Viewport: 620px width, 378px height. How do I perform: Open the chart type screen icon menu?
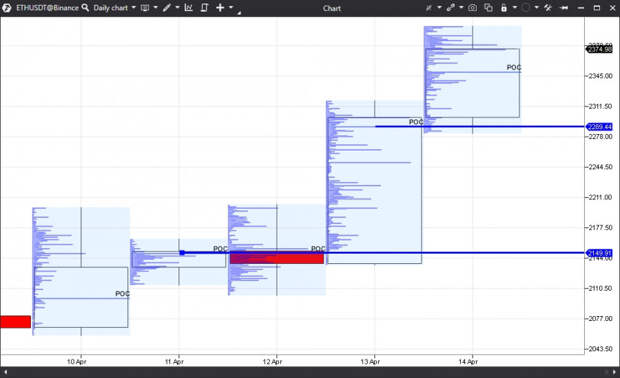pyautogui.click(x=145, y=8)
